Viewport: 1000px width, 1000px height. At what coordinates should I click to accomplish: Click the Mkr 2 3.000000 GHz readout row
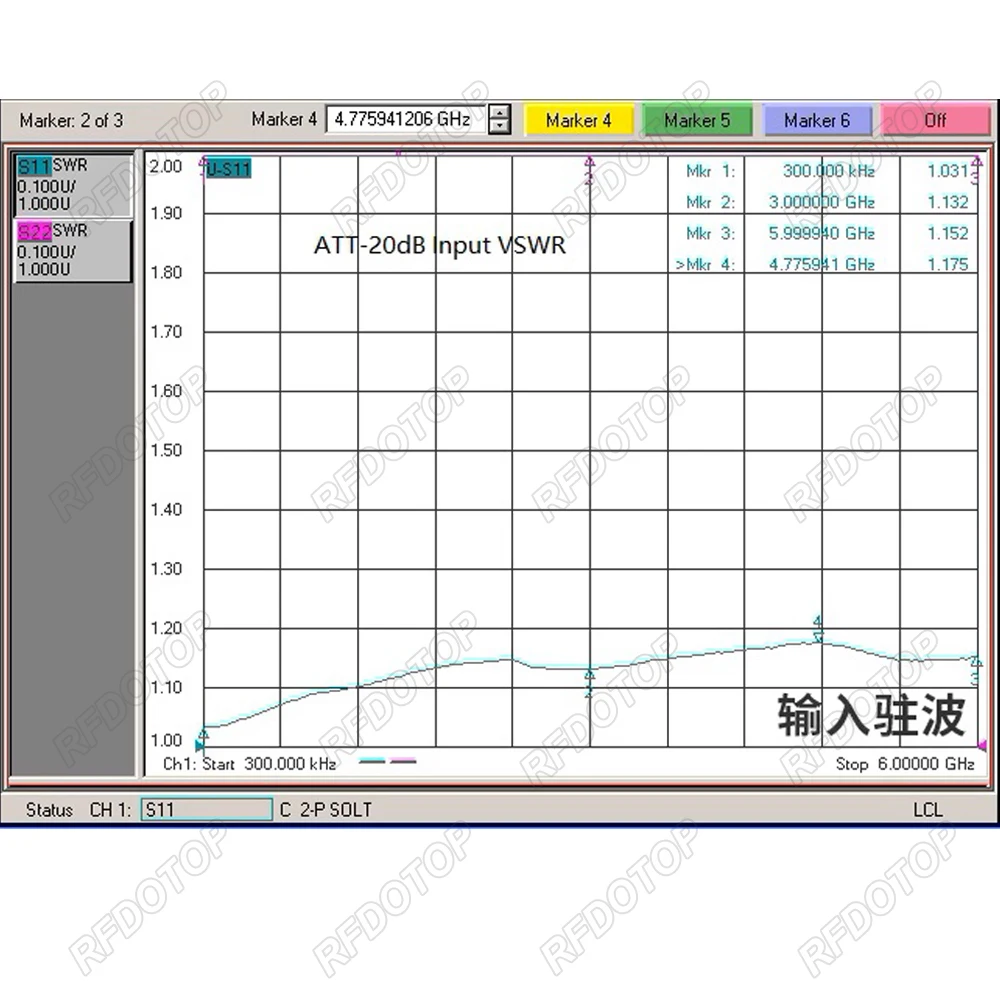coord(827,202)
